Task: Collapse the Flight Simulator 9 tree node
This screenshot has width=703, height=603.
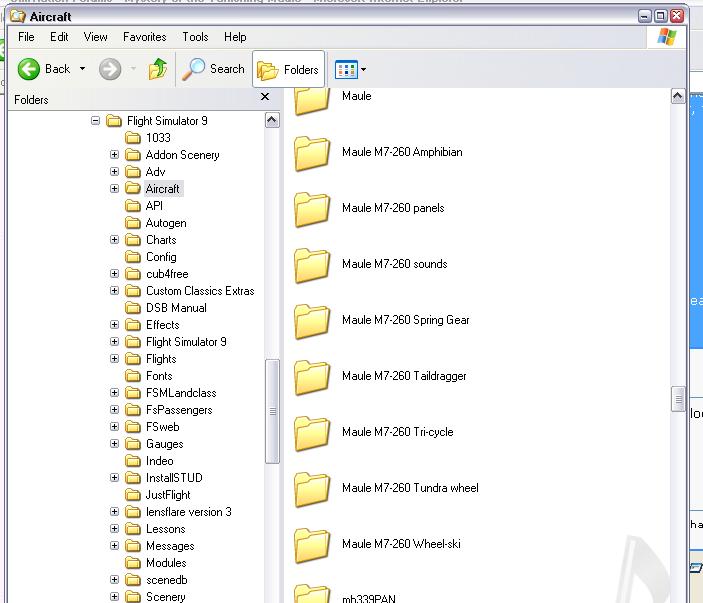Action: (96, 121)
